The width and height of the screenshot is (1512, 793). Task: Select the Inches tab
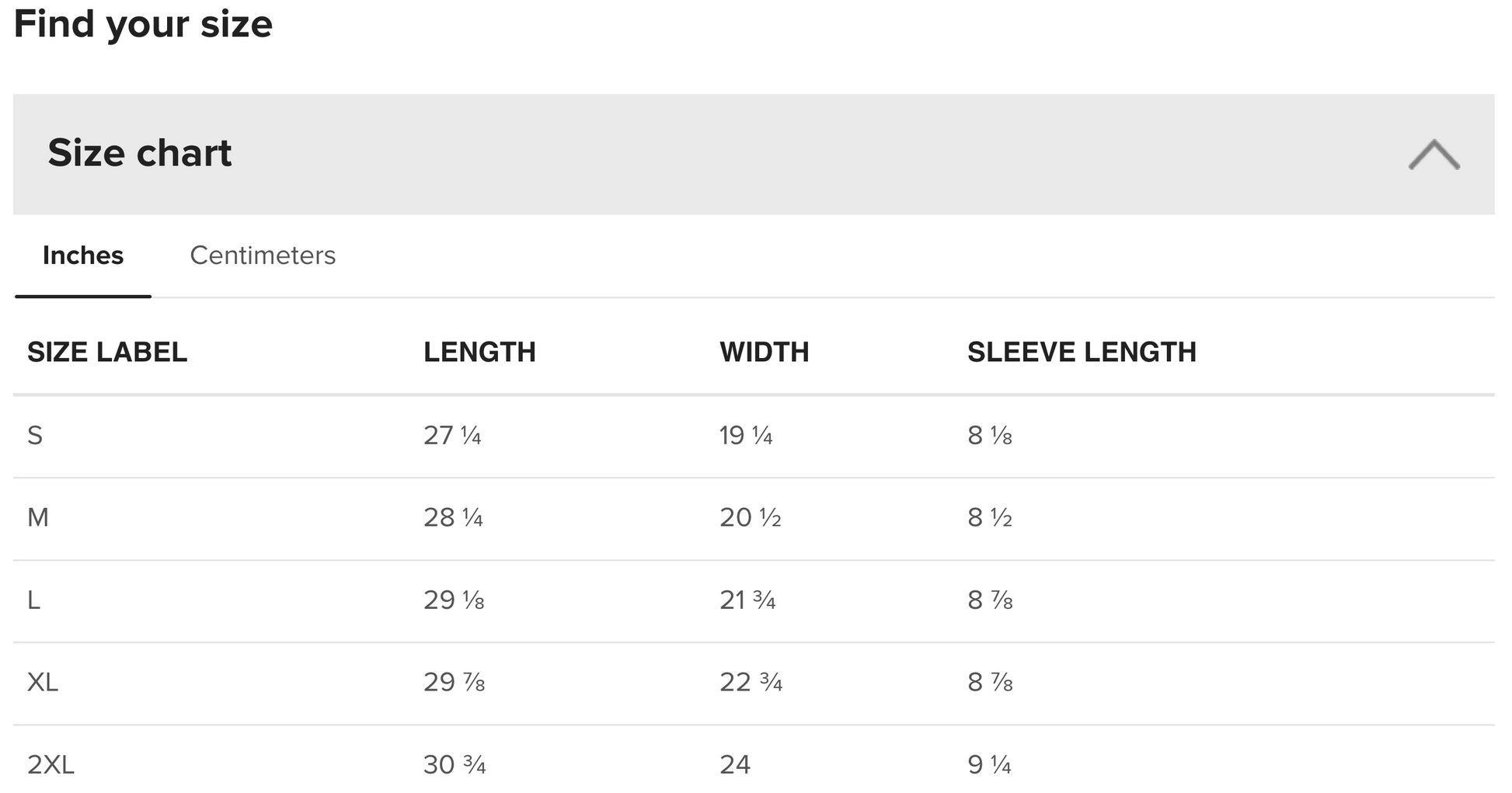pos(83,256)
